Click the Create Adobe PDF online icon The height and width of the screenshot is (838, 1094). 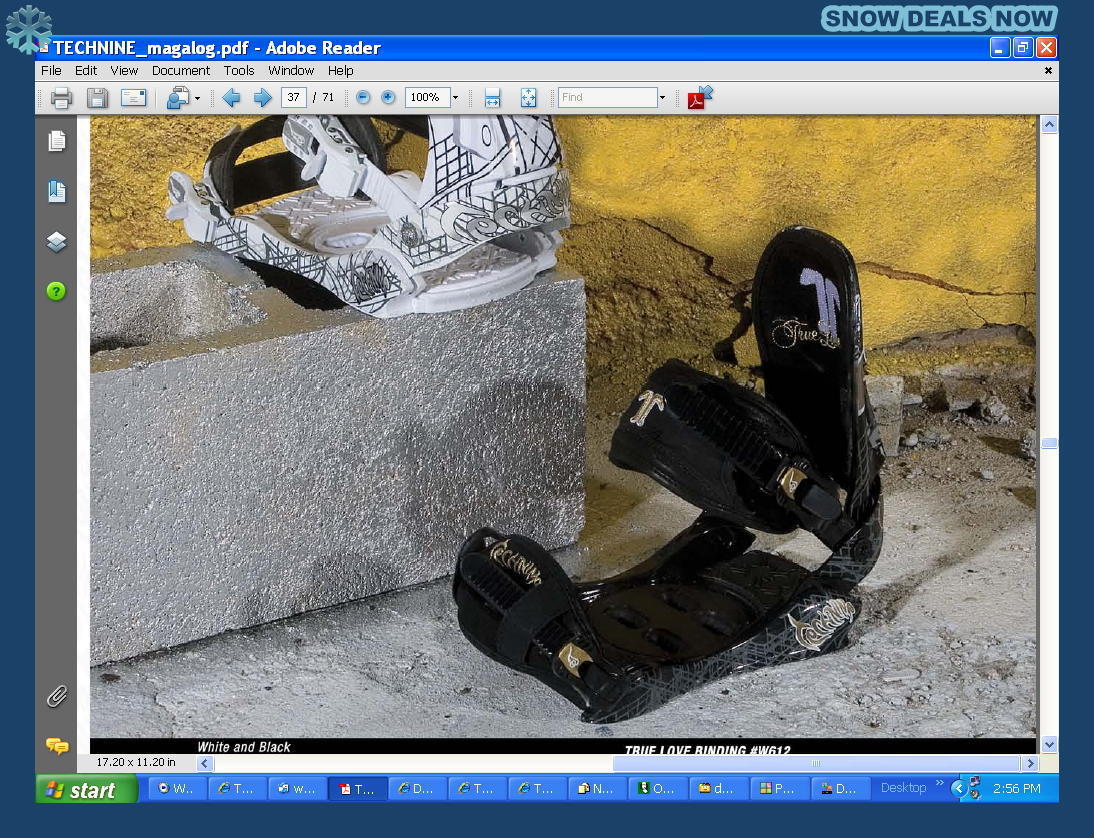(x=700, y=98)
